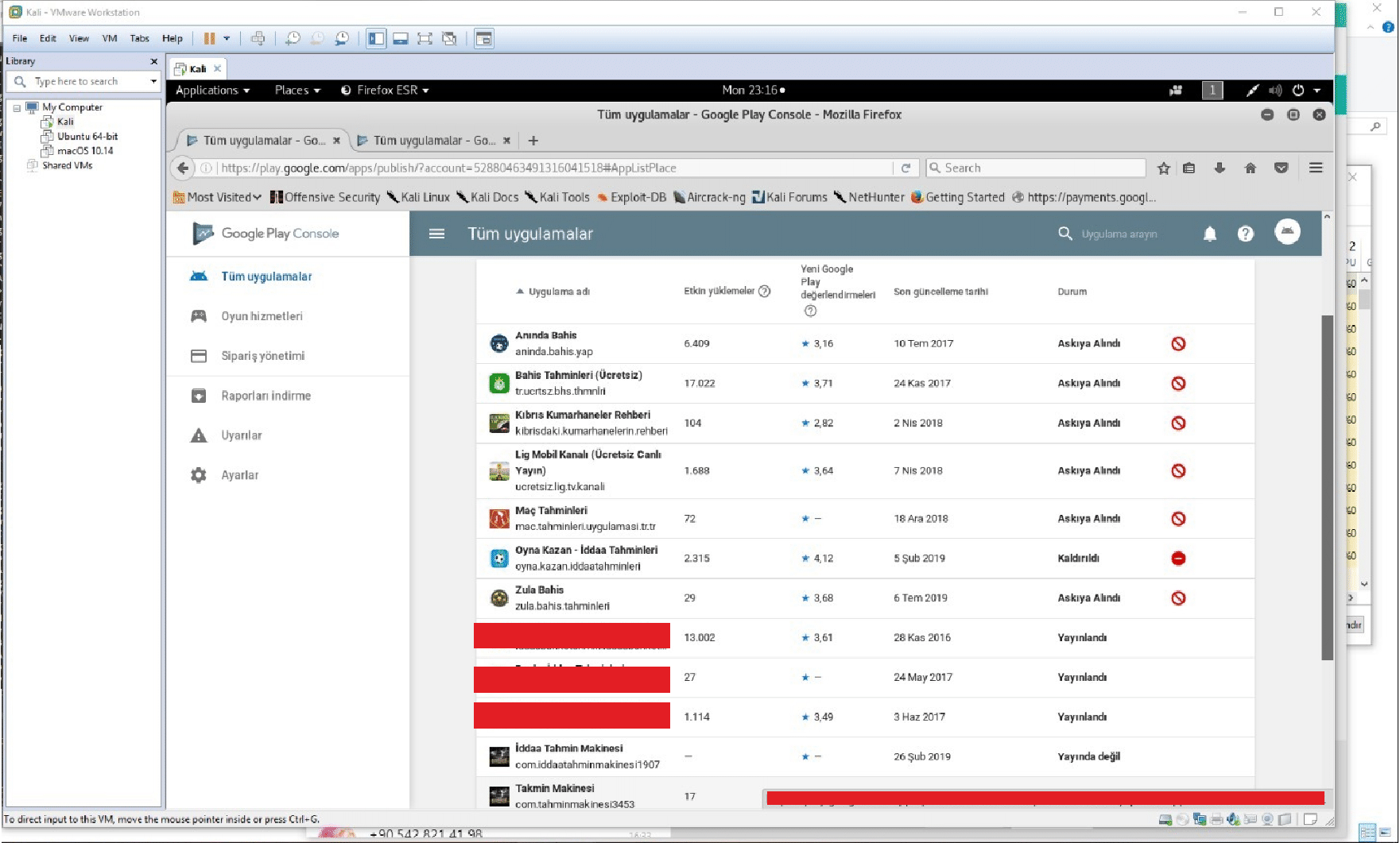Reload the page with Firefox refresh icon
Screen dimensions: 1400x843
(906, 168)
